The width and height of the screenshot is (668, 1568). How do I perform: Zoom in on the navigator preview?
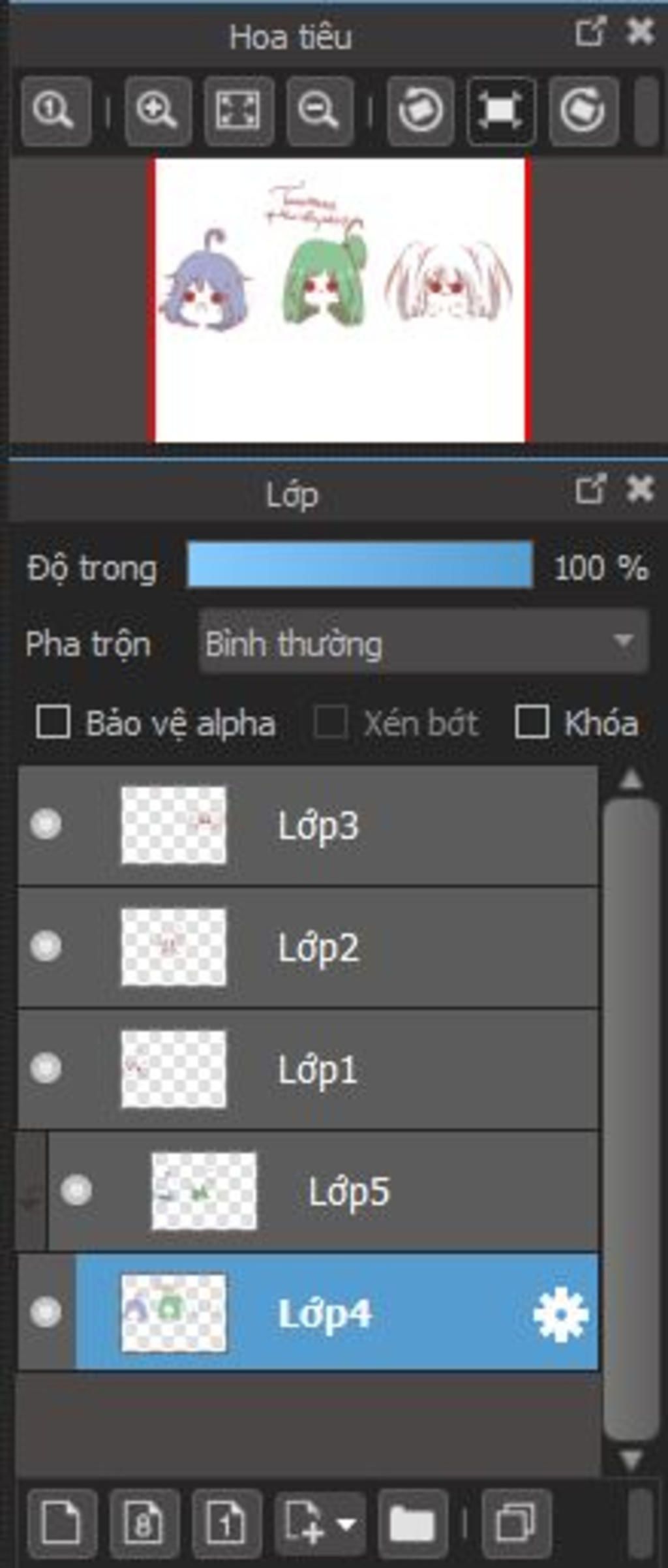pos(158,110)
